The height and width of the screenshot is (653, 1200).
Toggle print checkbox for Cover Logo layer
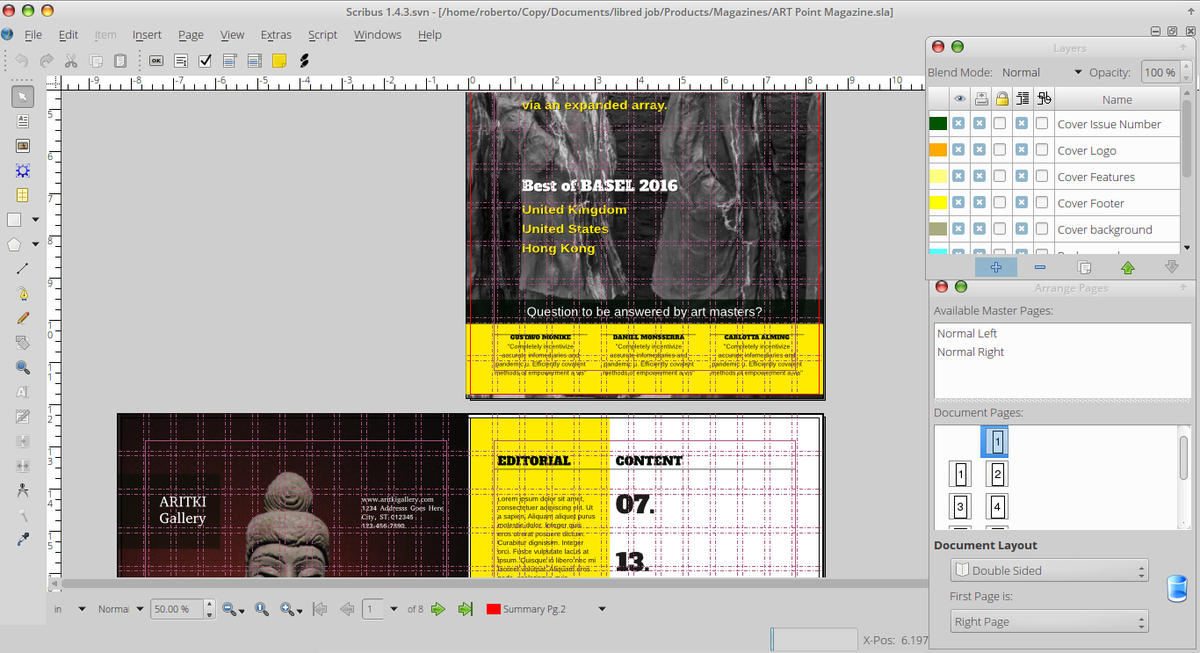click(x=979, y=150)
